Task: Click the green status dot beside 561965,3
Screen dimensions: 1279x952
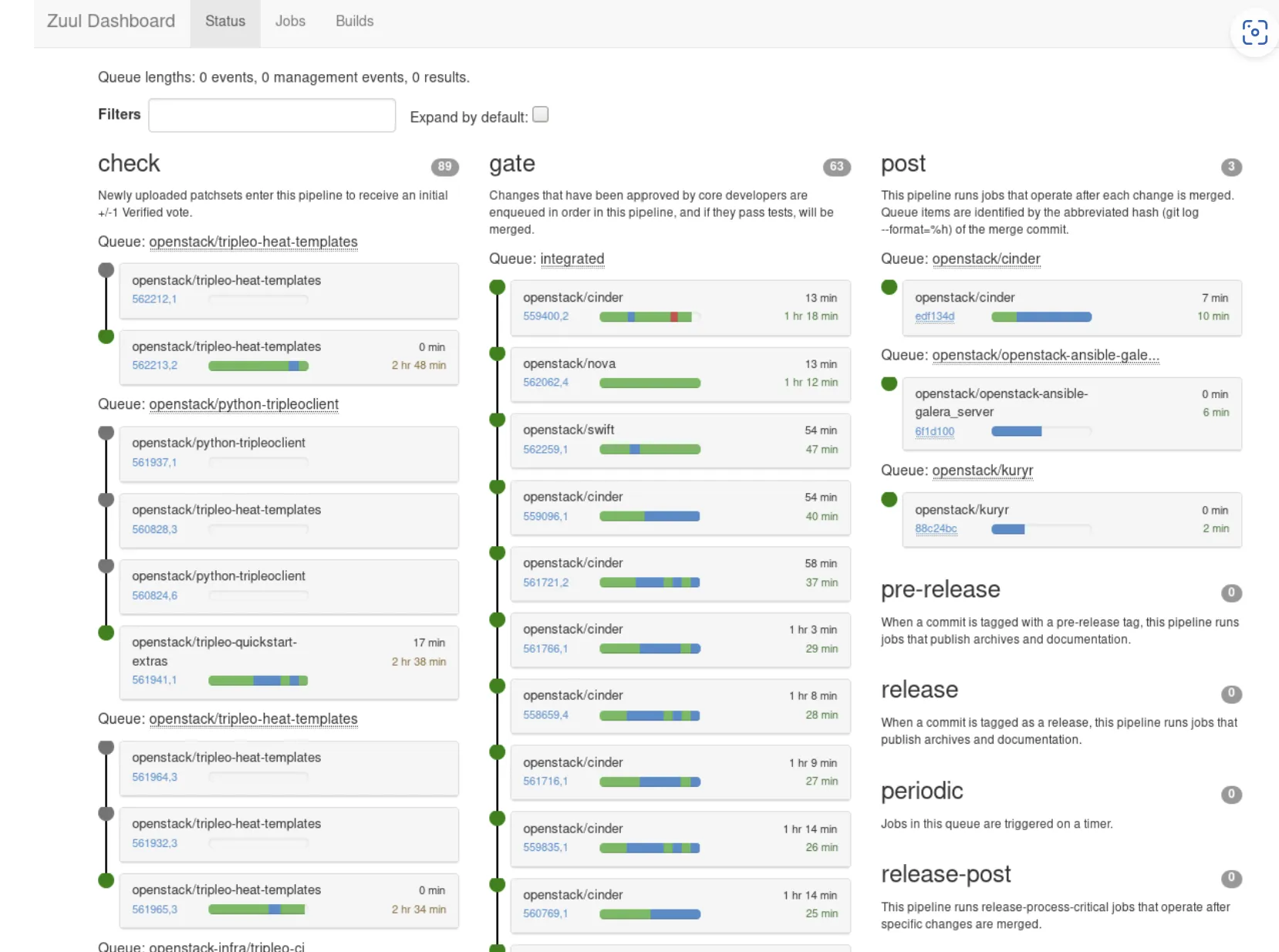Action: click(x=106, y=880)
